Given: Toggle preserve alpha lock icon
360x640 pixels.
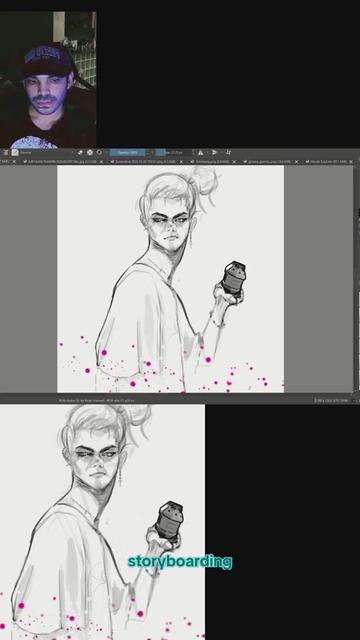Looking at the screenshot, I should coord(90,152).
